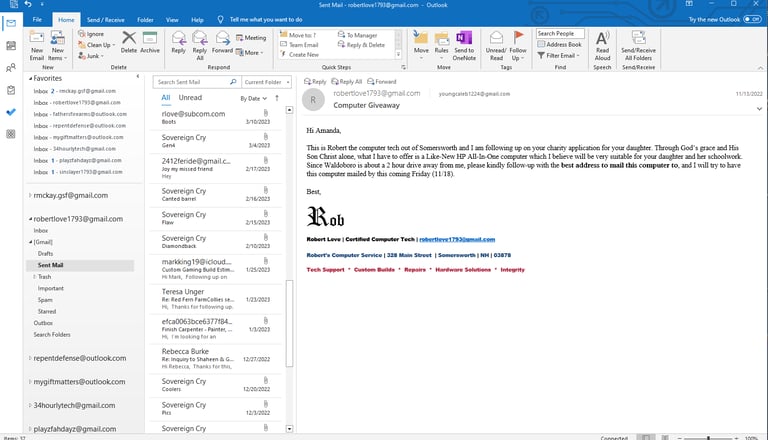Open the Rules button
The height and width of the screenshot is (440, 768).
tap(441, 46)
